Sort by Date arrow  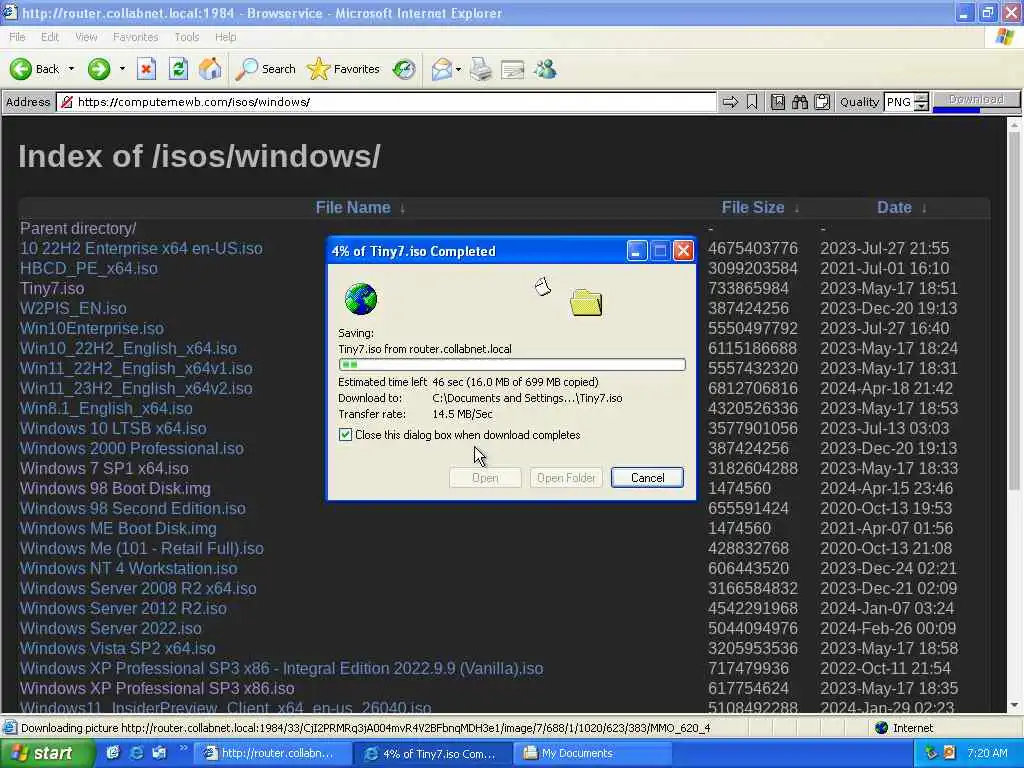pyautogui.click(x=923, y=208)
